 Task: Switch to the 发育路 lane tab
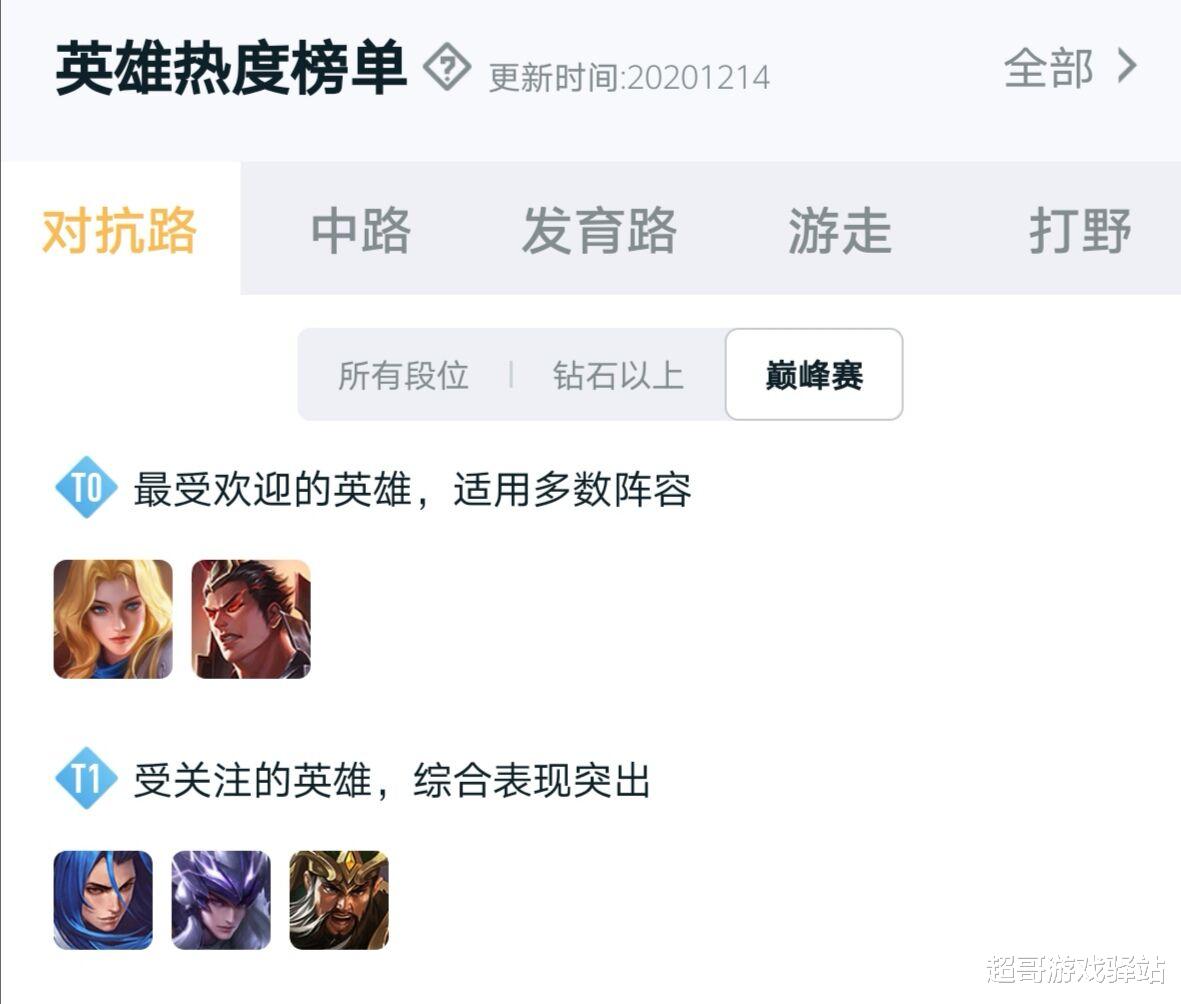600,229
